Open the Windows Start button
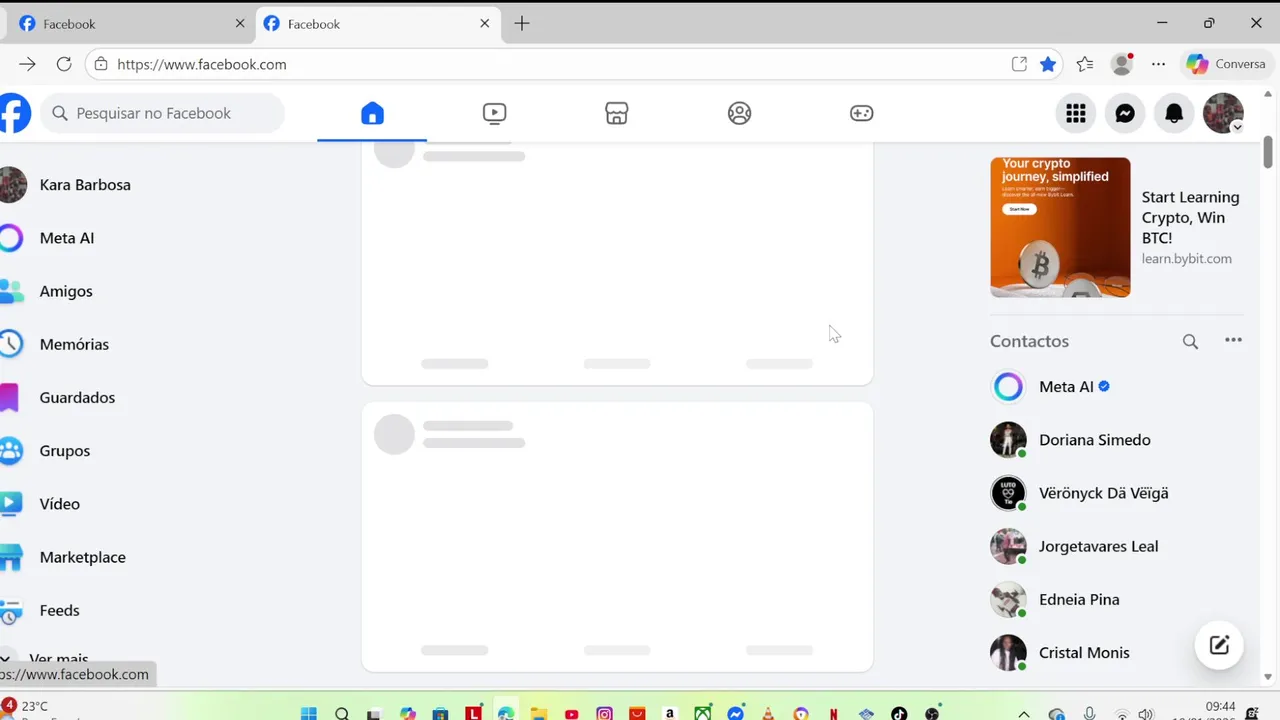 coord(309,714)
